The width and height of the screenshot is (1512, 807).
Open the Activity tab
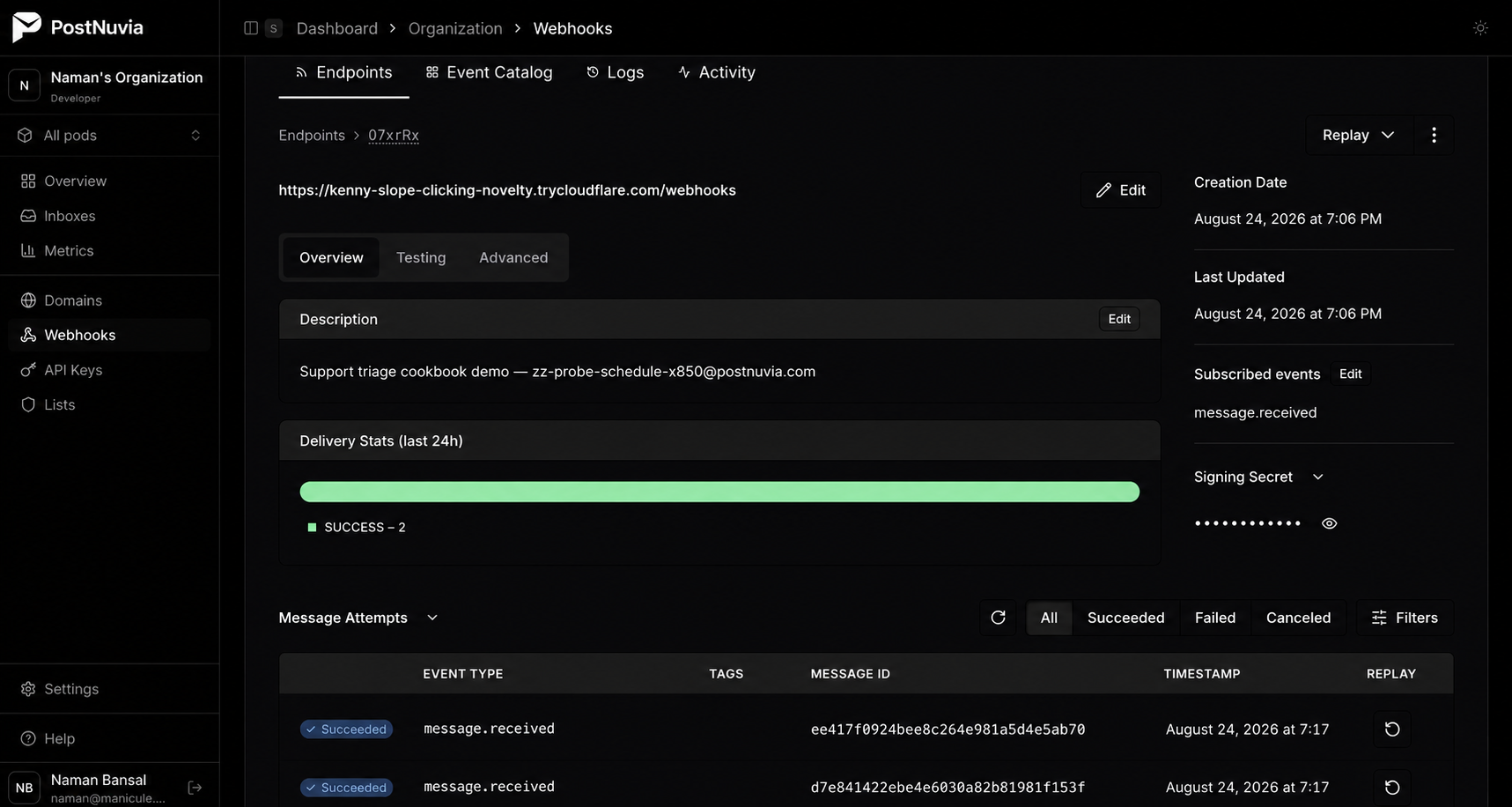point(716,72)
